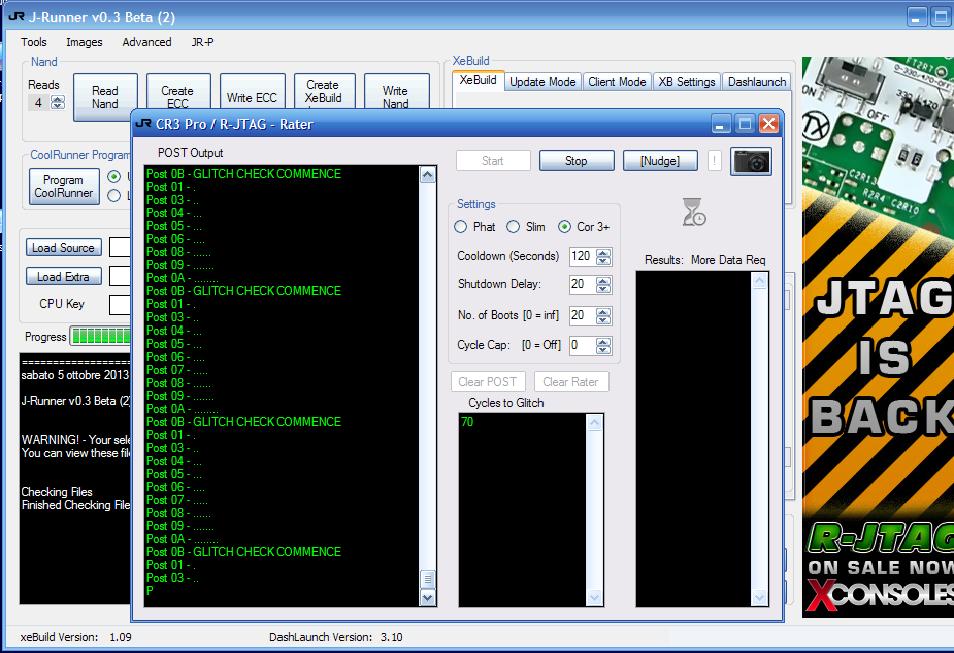Open the Advanced menu
The image size is (954, 653).
point(147,42)
